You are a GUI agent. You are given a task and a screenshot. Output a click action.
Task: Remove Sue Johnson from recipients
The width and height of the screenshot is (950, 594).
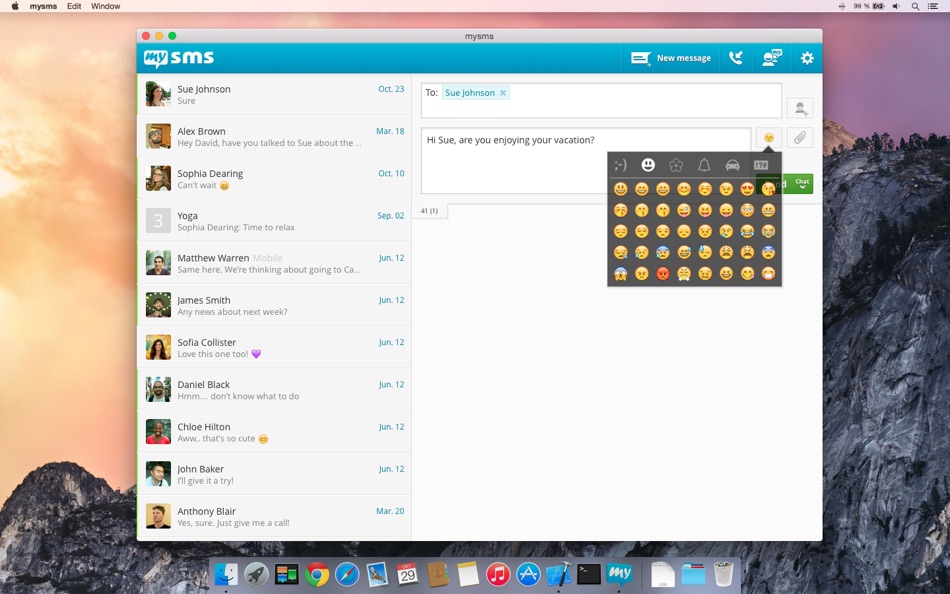pos(502,93)
